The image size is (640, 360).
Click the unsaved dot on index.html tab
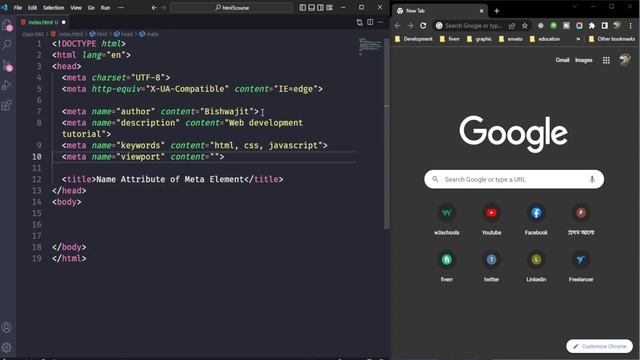[x=64, y=22]
